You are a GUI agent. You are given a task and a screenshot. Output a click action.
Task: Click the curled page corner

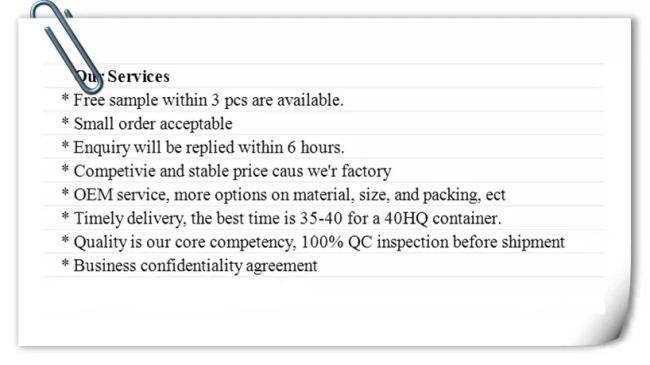pyautogui.click(x=614, y=317)
